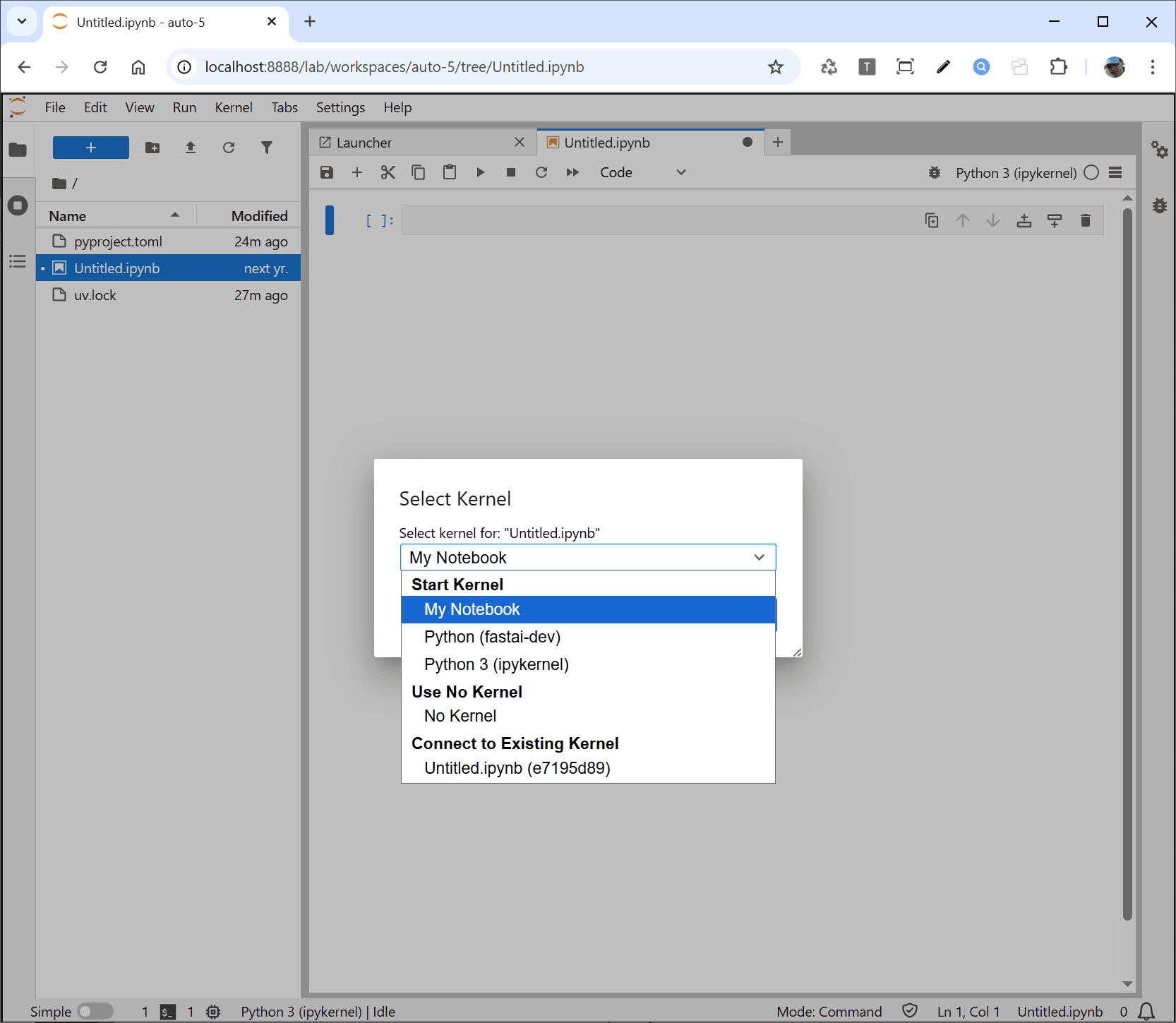This screenshot has height=1023, width=1176.
Task: Open the File menu
Action: coord(55,107)
